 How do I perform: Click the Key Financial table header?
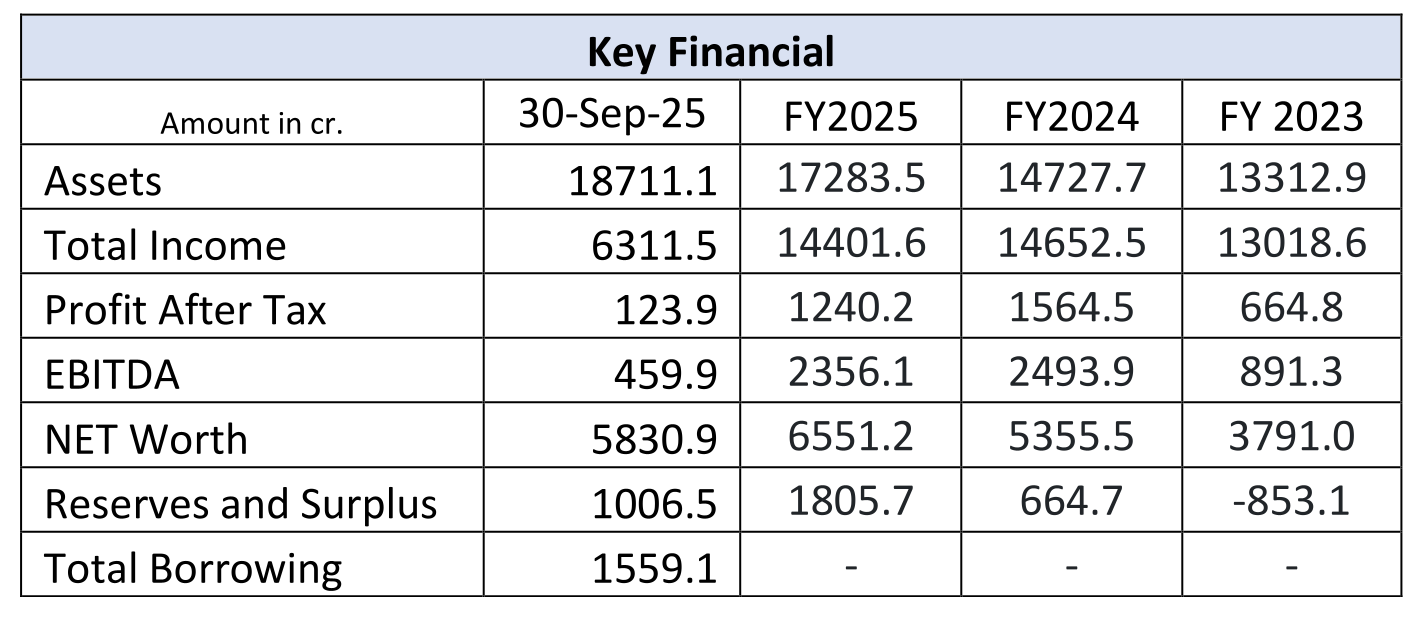tap(710, 51)
